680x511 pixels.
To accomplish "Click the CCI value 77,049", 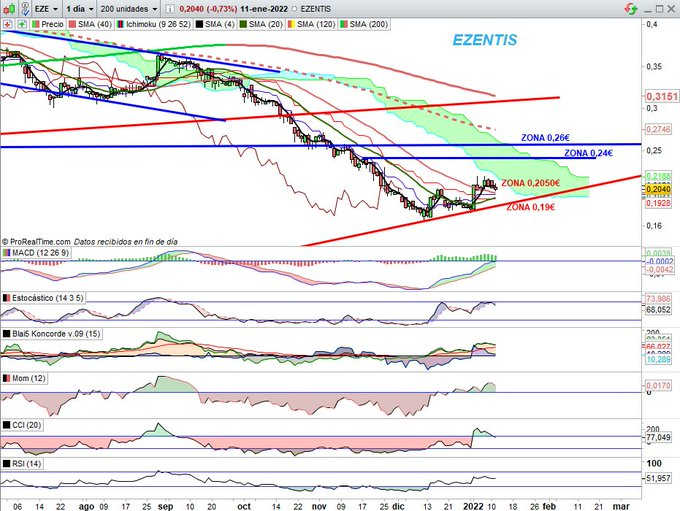I will [658, 437].
